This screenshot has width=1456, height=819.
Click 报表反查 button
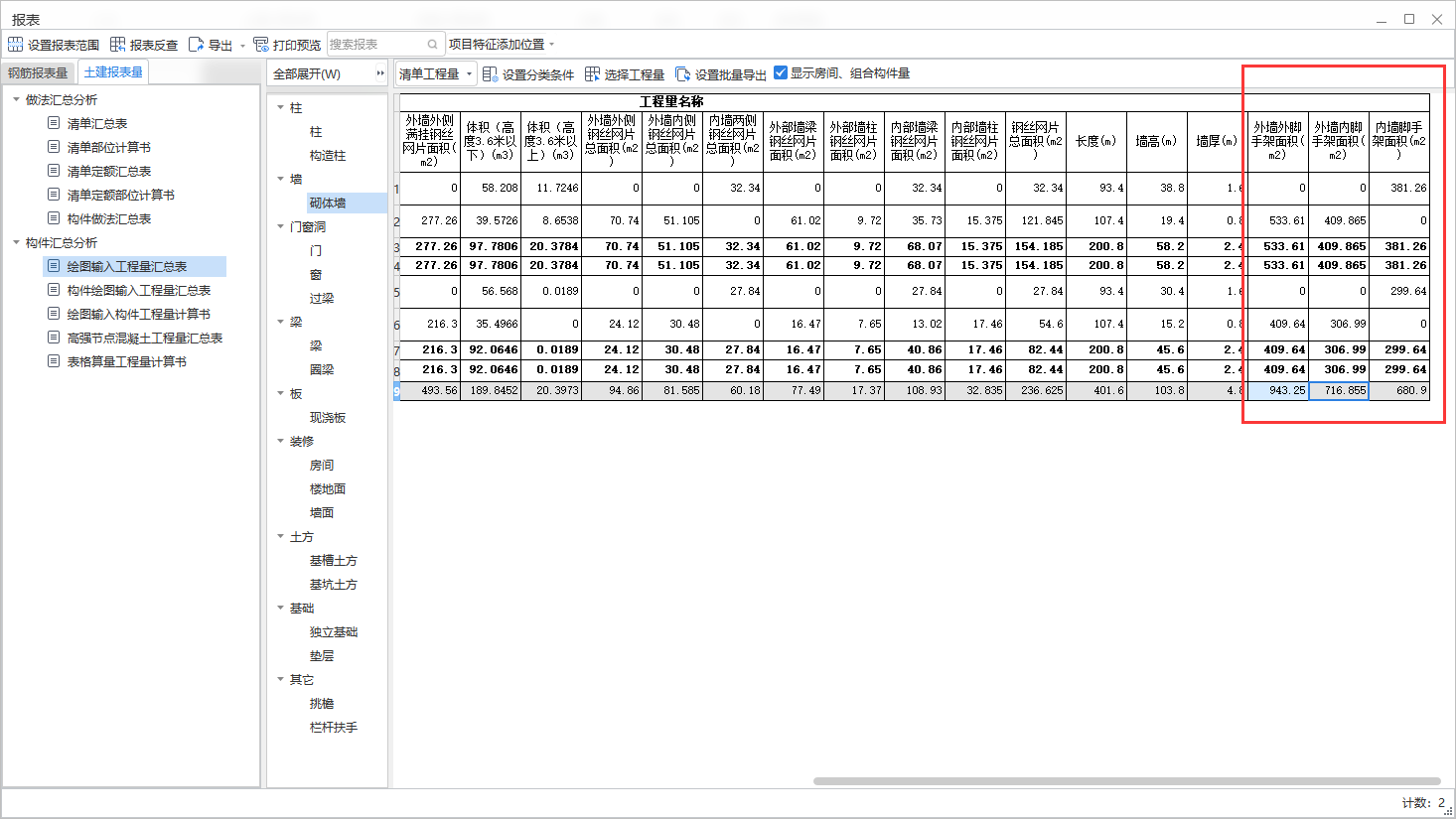point(144,45)
